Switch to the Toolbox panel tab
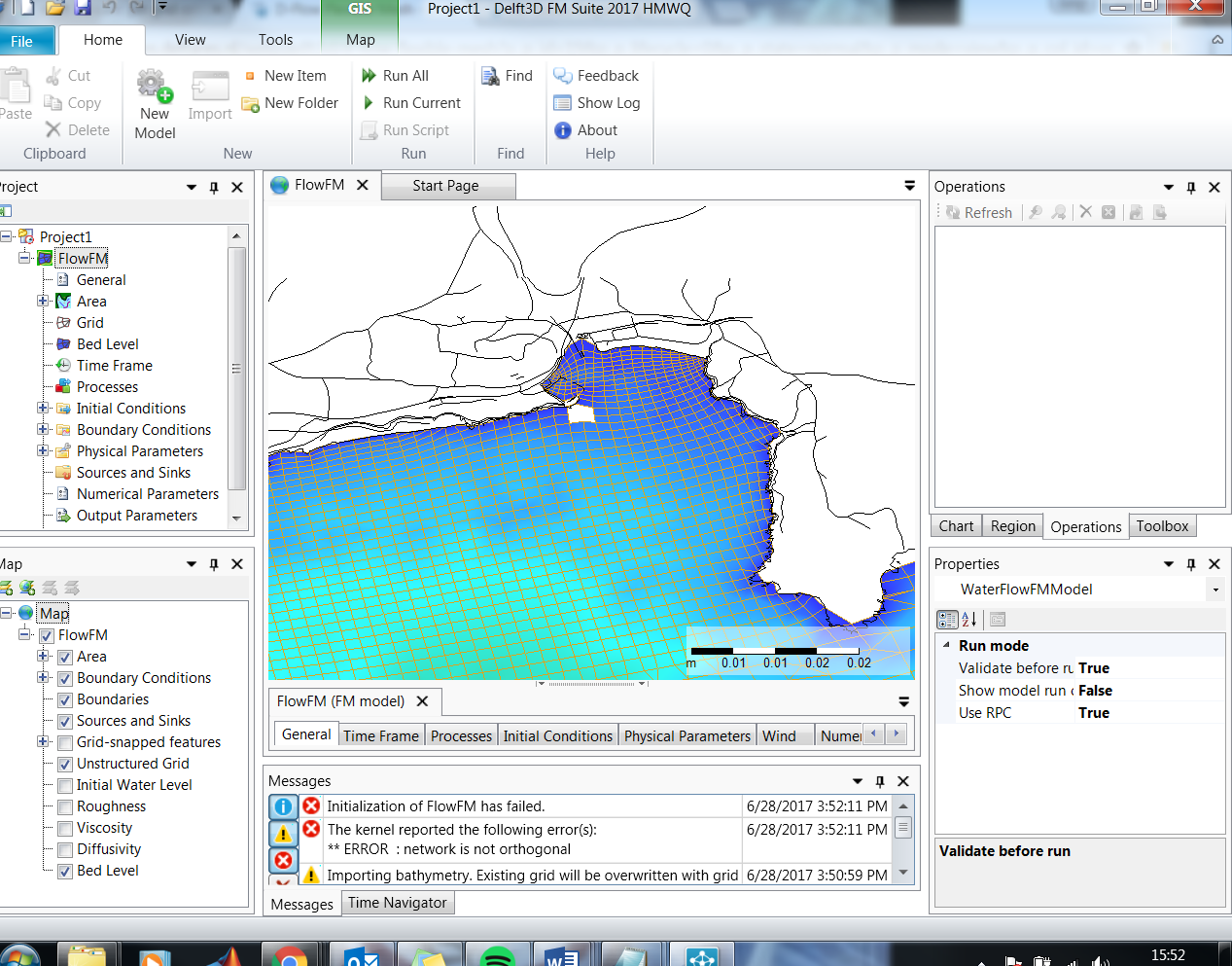The width and height of the screenshot is (1232, 966). [1162, 526]
